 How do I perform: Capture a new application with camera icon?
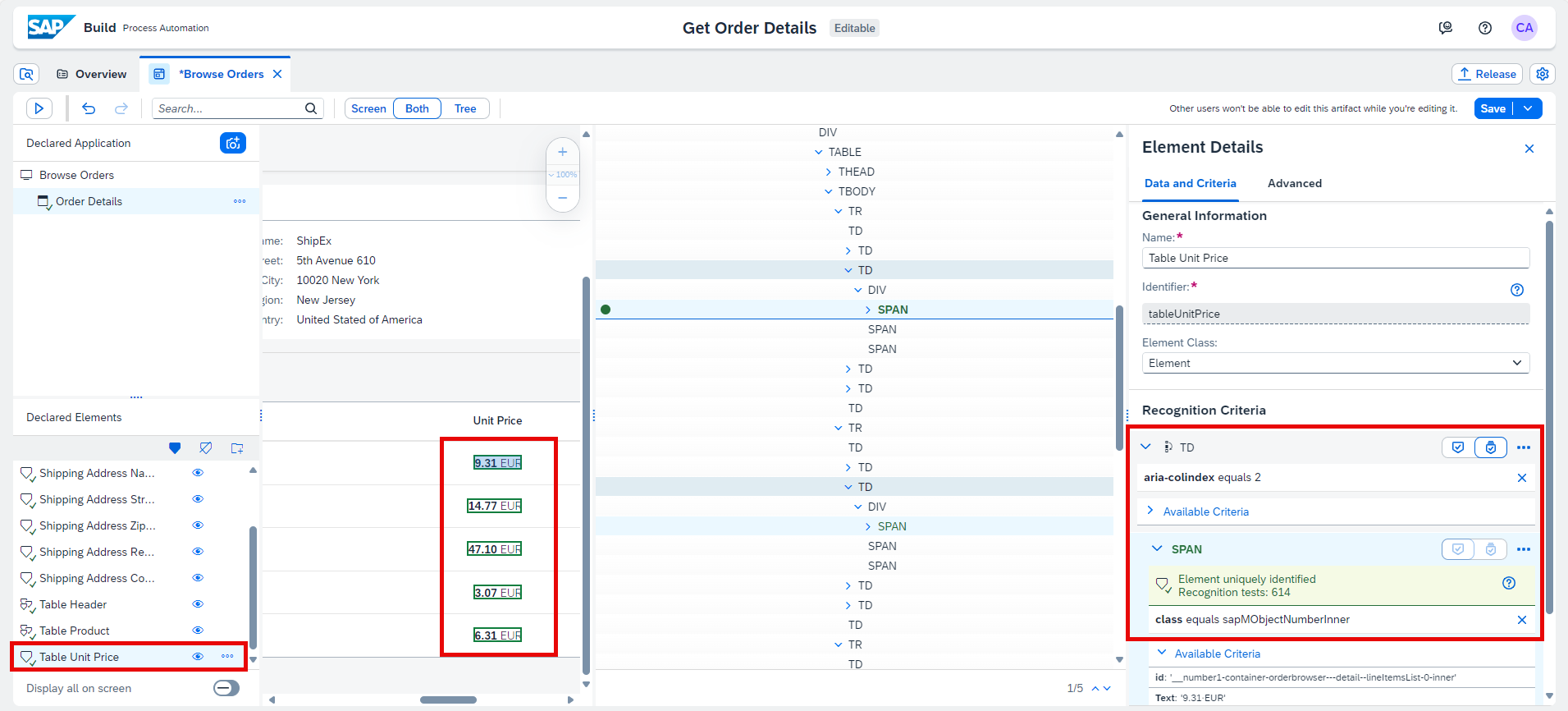click(233, 143)
